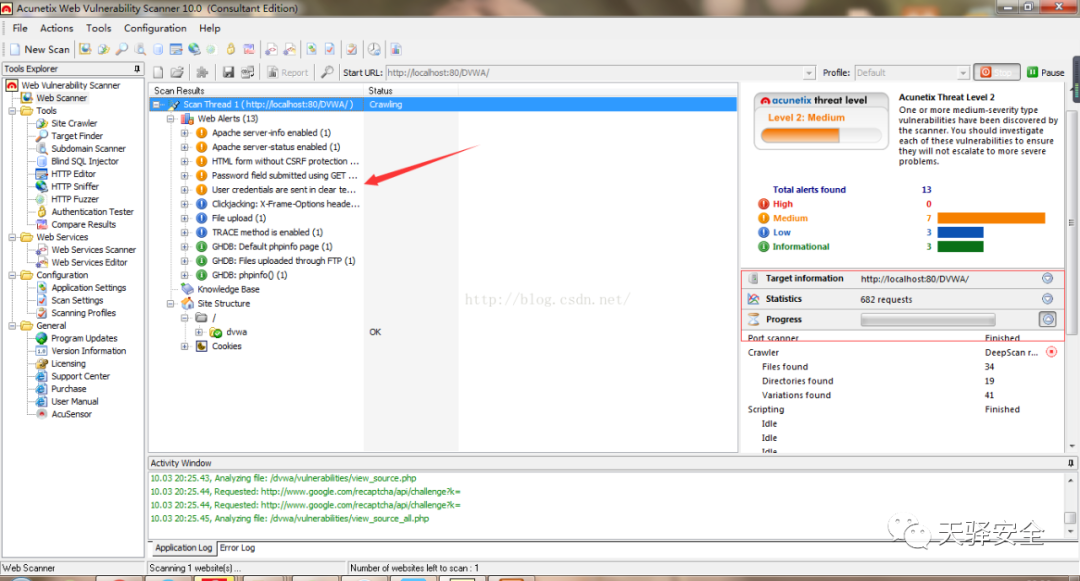Select Program Updates in Tools Explorer
The image size is (1080, 581).
coord(84,338)
